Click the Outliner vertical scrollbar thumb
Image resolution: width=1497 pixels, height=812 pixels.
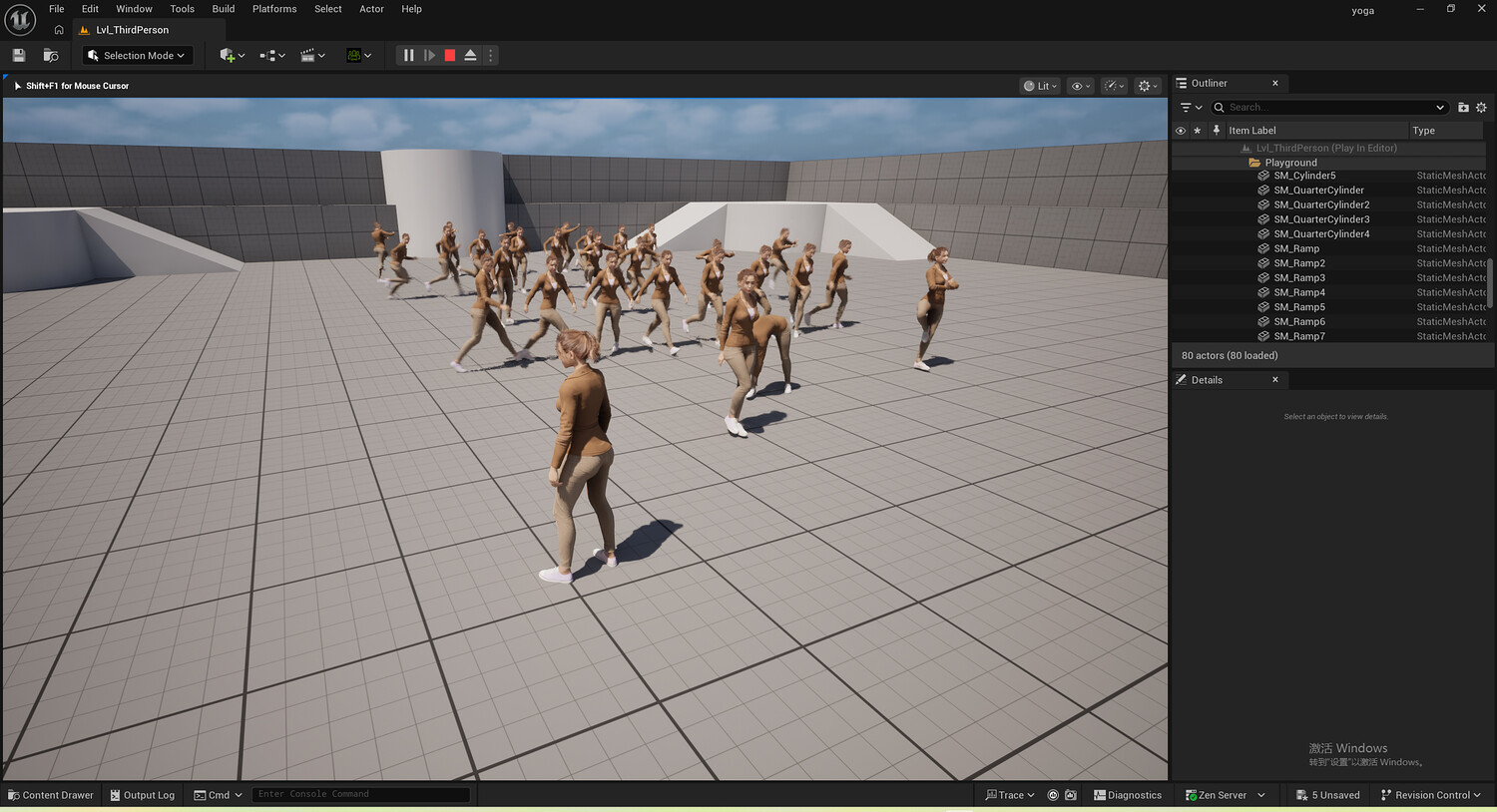[1490, 282]
